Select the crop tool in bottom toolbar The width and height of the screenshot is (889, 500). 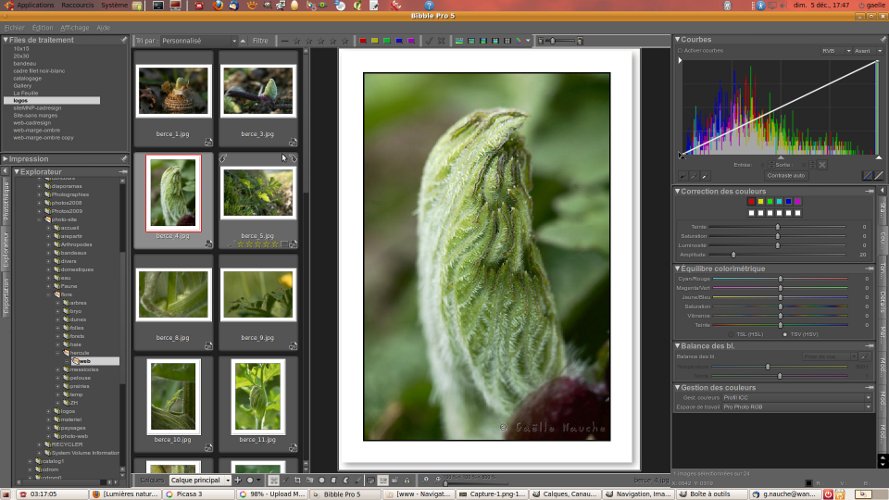(x=297, y=480)
